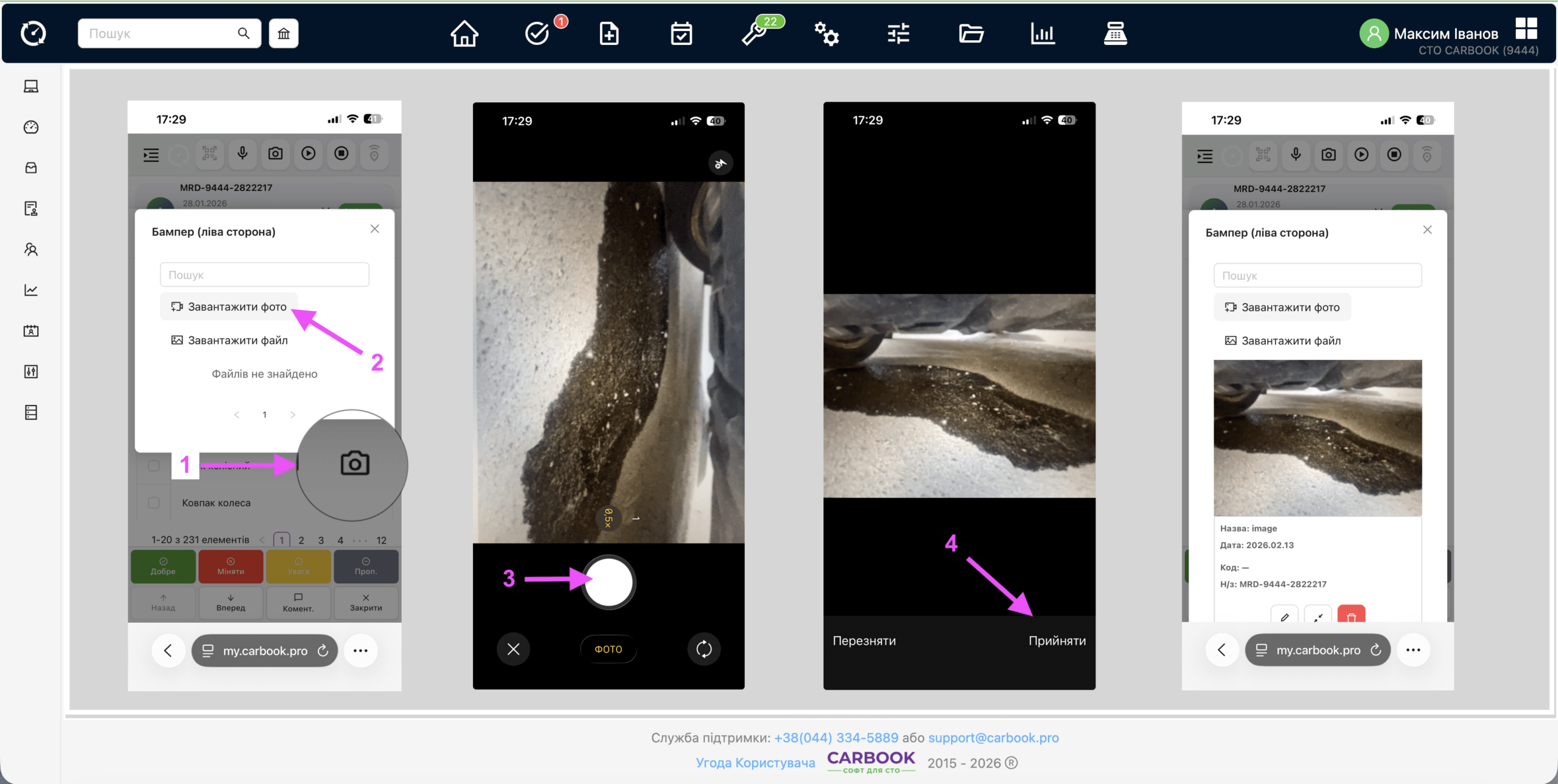Open the home page icon
This screenshot has height=784, width=1558.
pos(464,33)
